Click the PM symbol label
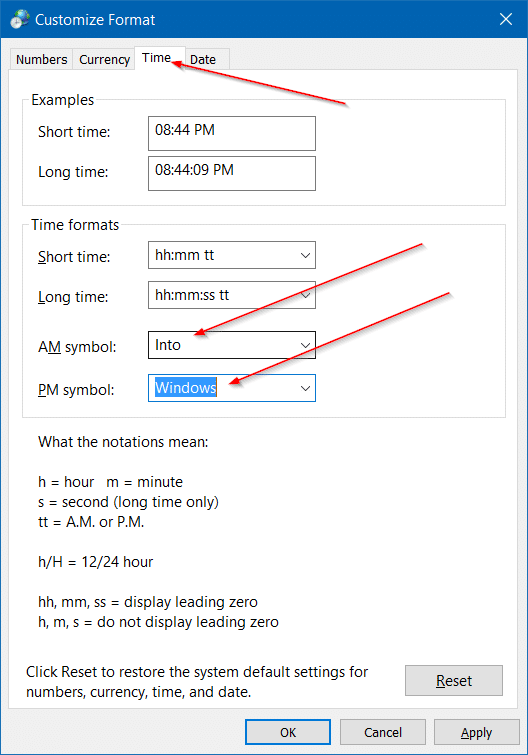Image resolution: width=528 pixels, height=755 pixels. [x=76, y=390]
